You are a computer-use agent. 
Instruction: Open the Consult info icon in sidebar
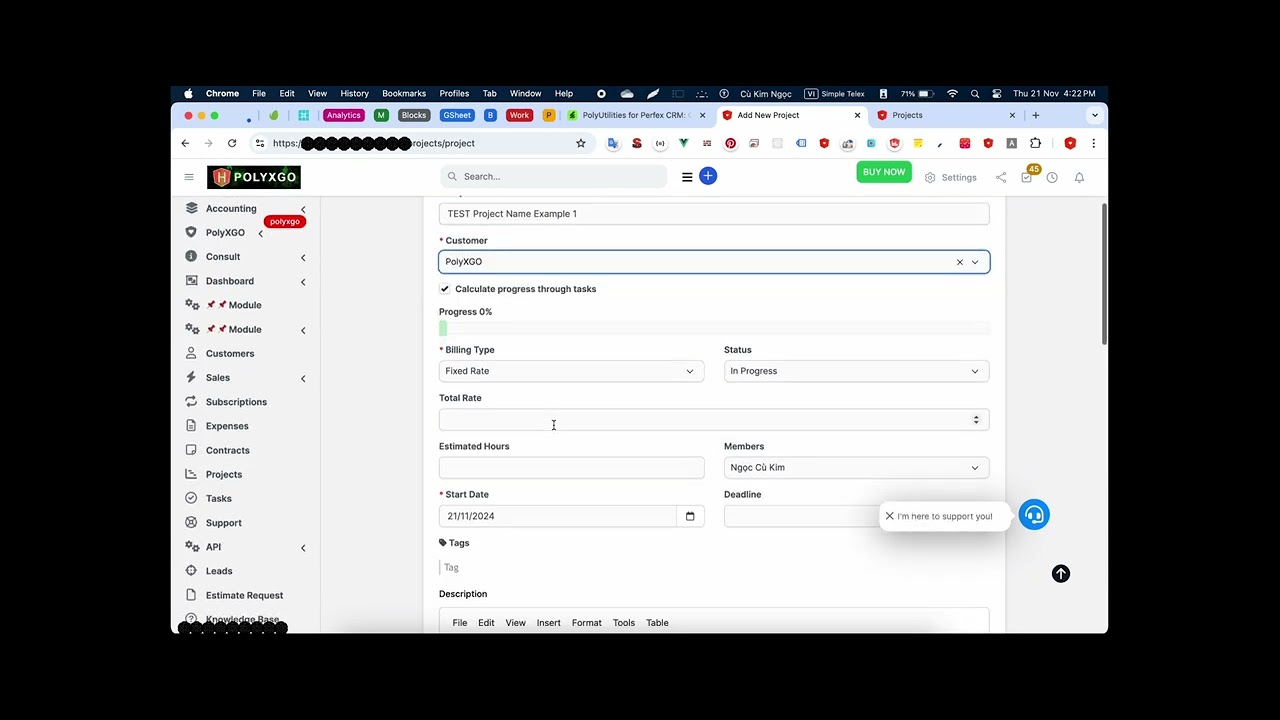(x=191, y=256)
